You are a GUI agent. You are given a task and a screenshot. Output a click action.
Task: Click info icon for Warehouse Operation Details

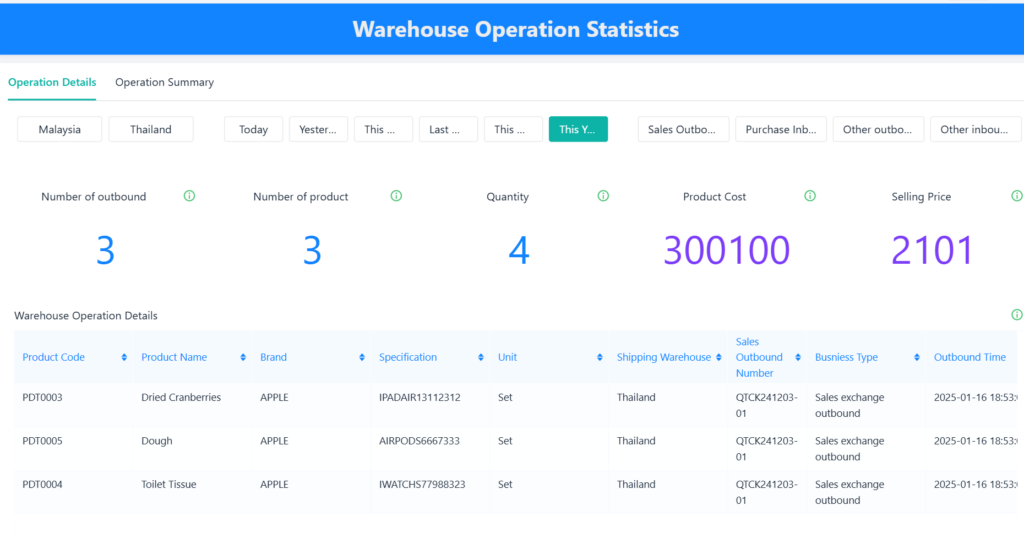click(1017, 315)
